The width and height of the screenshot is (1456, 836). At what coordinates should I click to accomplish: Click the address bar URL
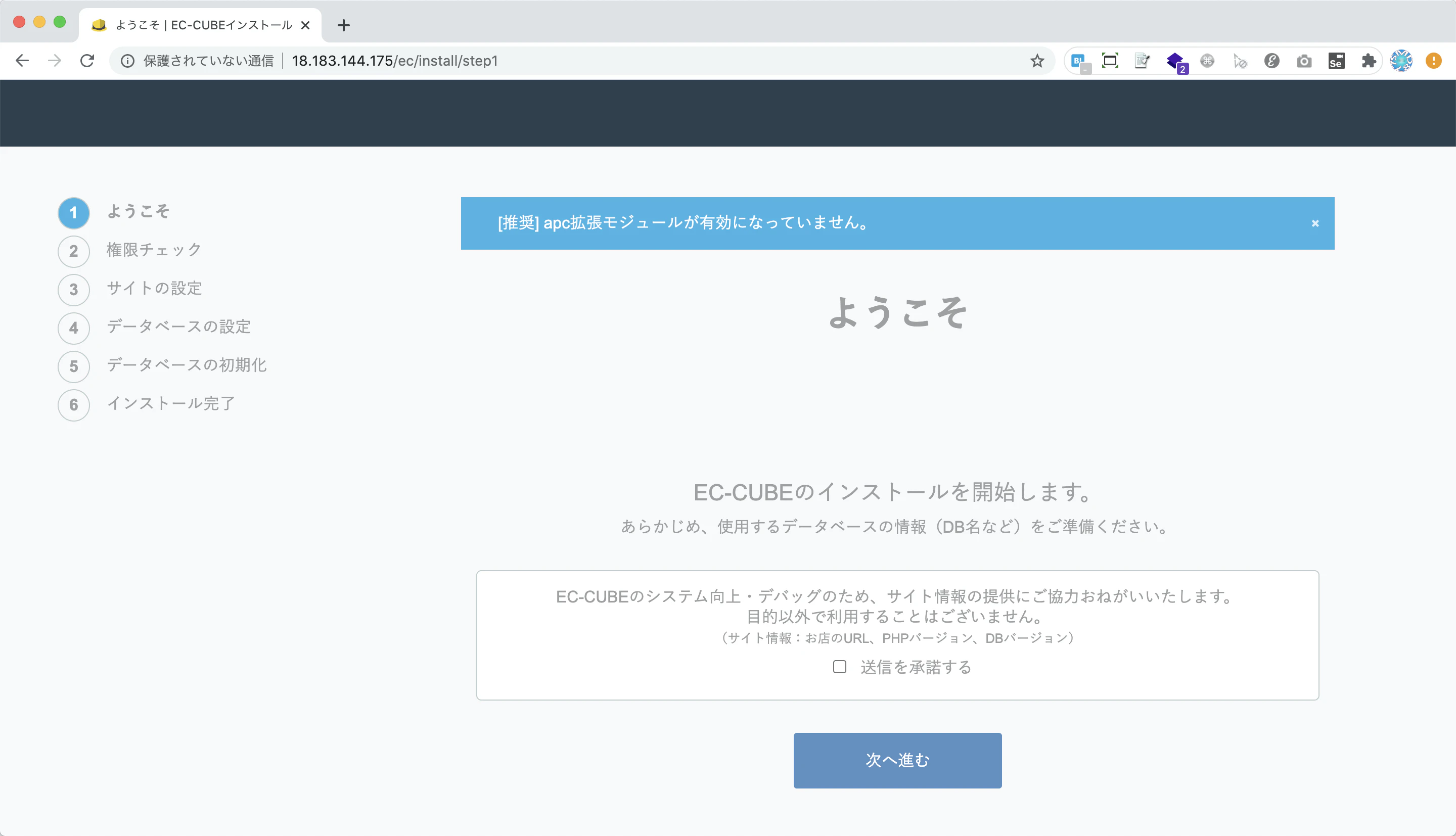[x=394, y=61]
